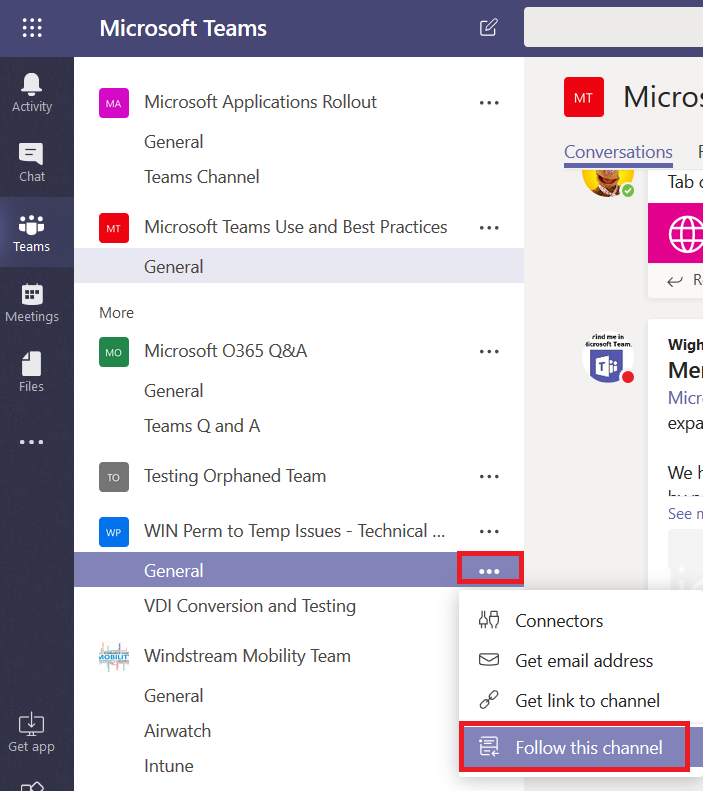Open the Airwatch channel

tap(177, 731)
